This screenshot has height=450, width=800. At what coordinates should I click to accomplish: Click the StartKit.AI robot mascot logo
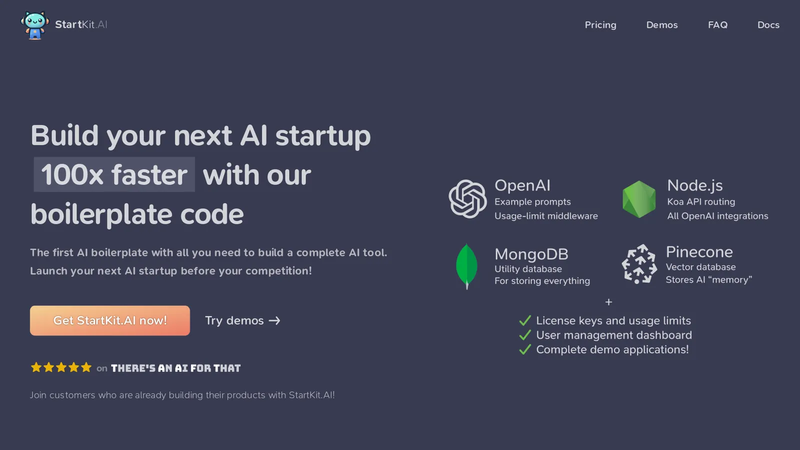pos(35,25)
